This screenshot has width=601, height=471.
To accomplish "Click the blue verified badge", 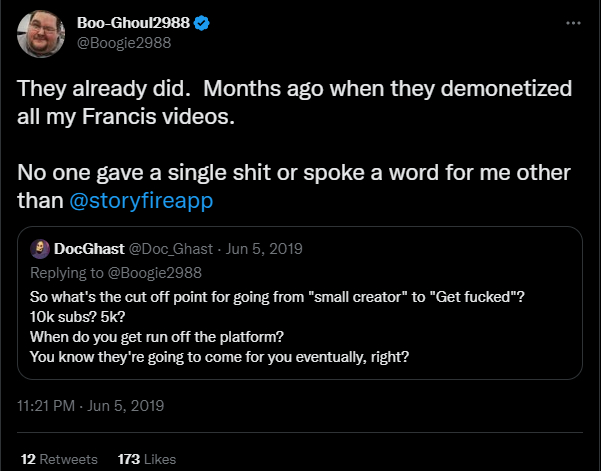I will tap(201, 22).
